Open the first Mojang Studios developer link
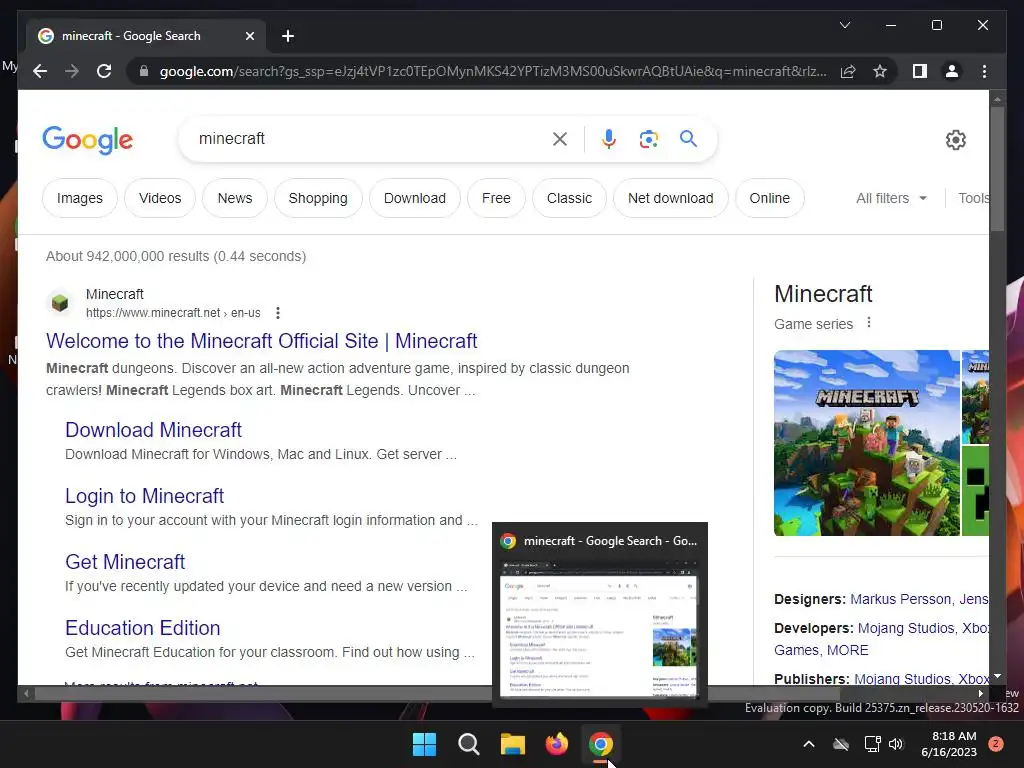1024x768 pixels. click(906, 628)
